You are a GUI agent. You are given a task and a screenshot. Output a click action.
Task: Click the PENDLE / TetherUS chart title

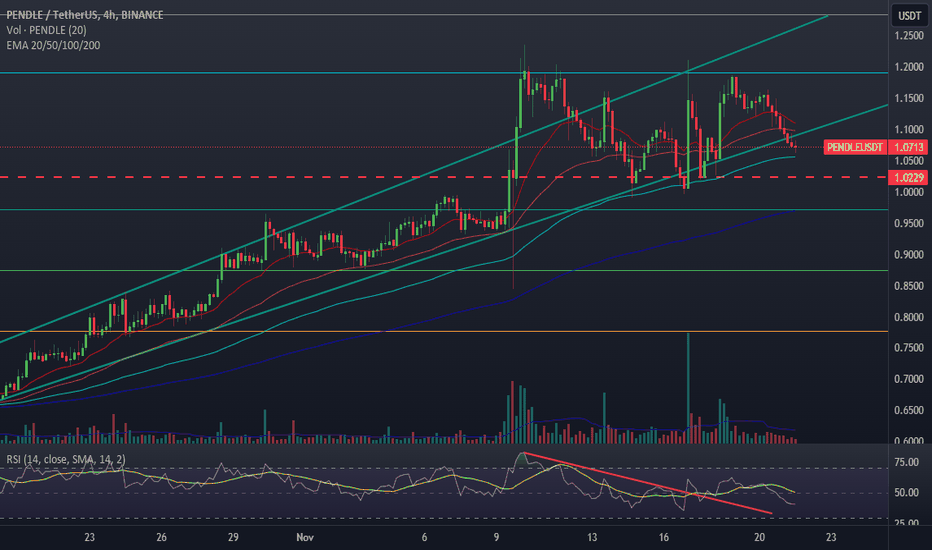tap(84, 15)
